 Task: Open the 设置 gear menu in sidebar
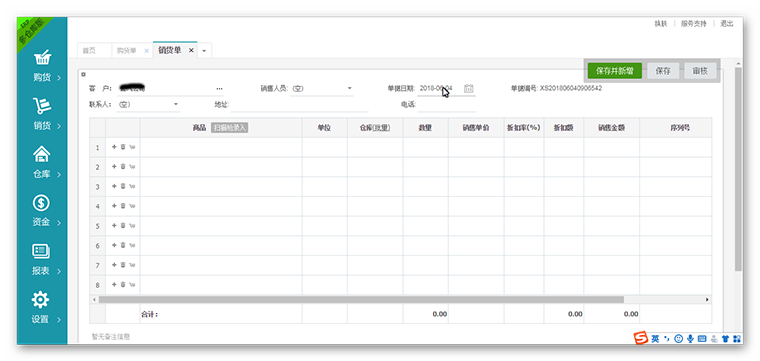(x=42, y=309)
